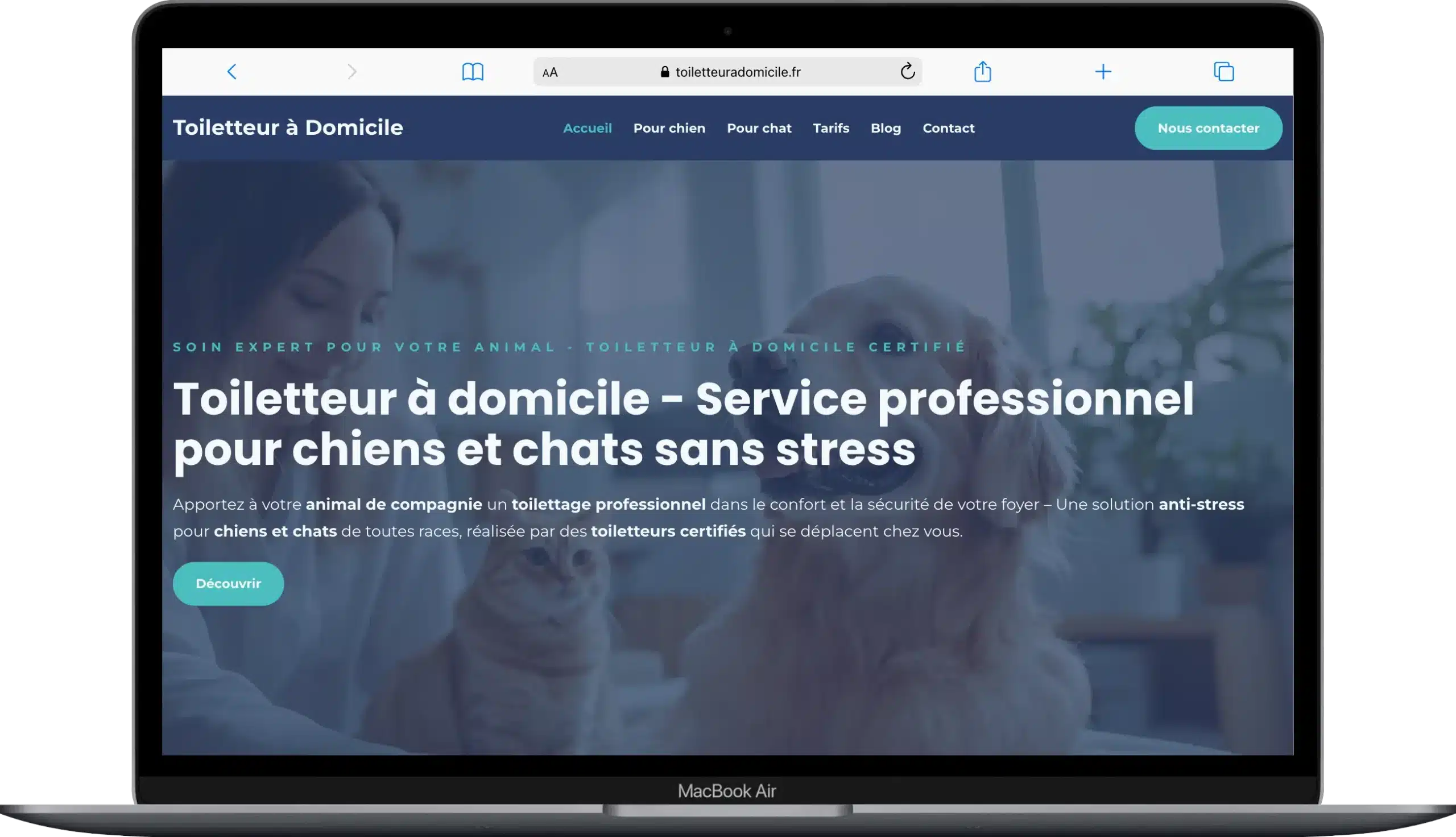Click the Découvrir button
The image size is (1456, 837).
(x=228, y=583)
